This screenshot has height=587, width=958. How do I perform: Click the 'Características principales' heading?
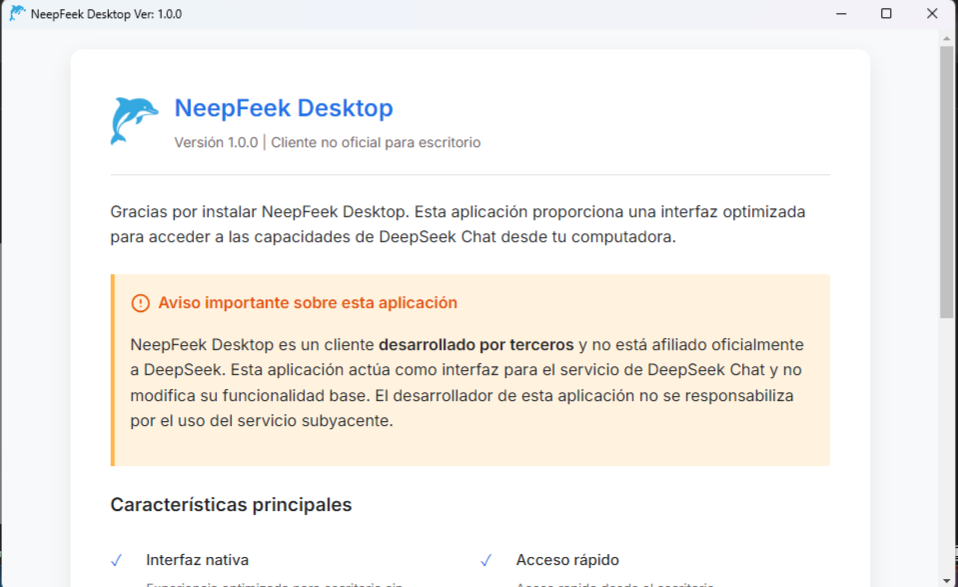click(x=231, y=505)
